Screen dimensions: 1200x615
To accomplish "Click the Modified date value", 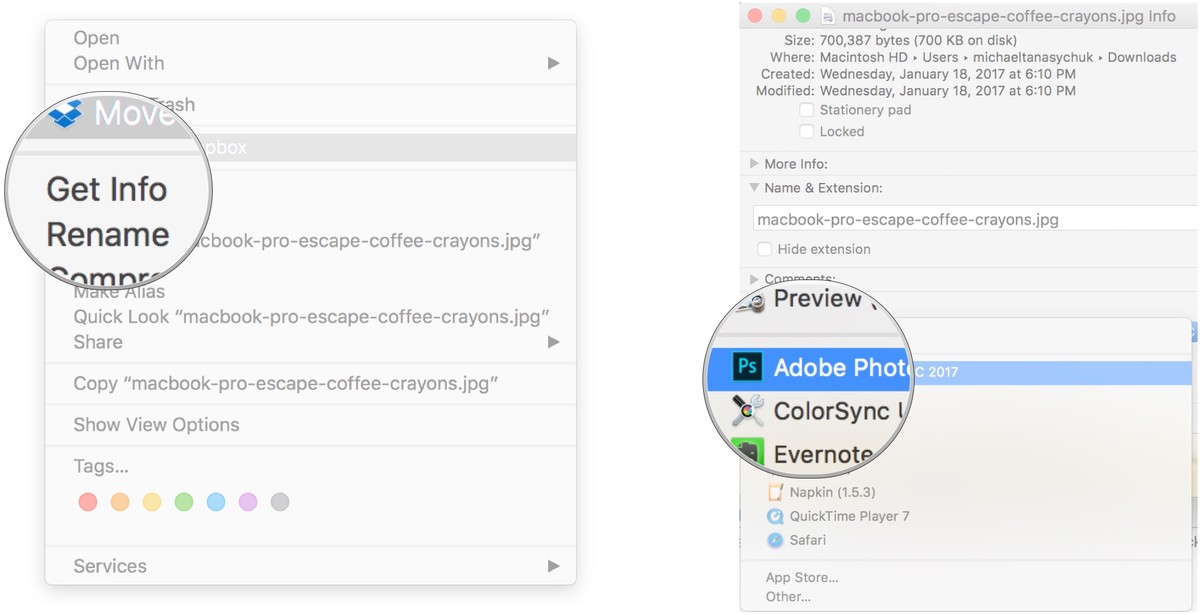I will 947,91.
